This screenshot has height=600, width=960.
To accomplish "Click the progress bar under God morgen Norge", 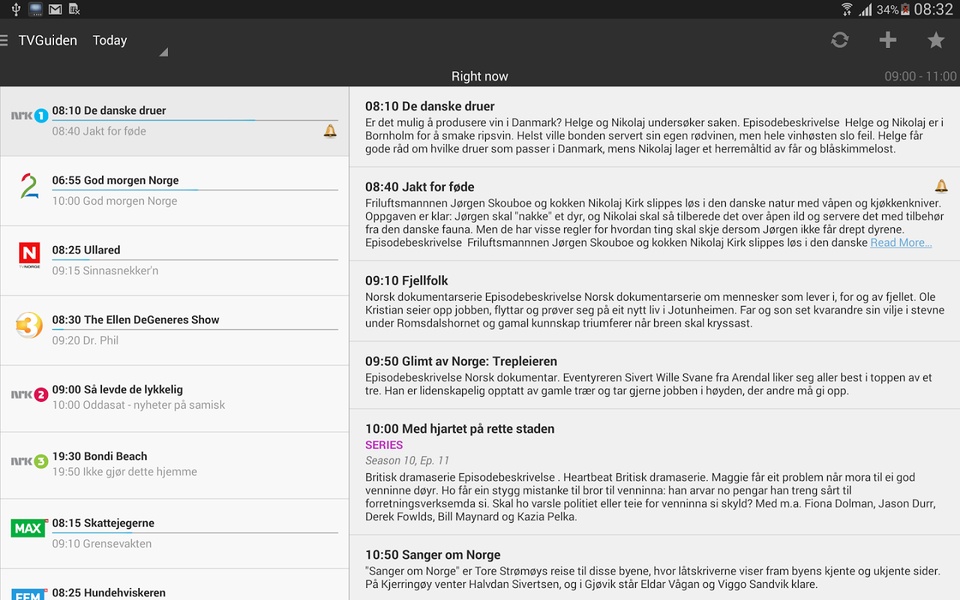I will click(195, 190).
